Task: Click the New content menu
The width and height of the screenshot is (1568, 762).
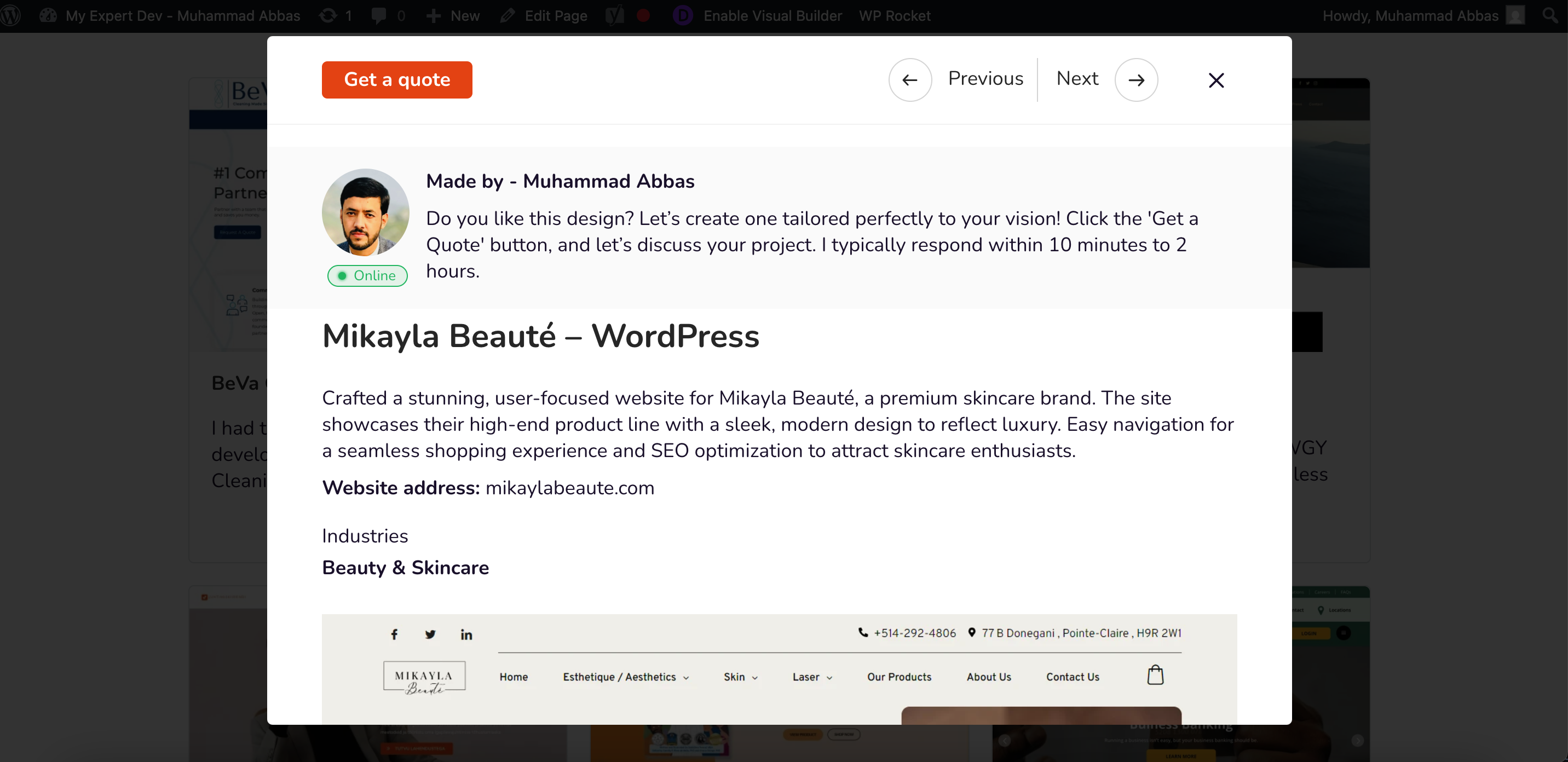Action: click(x=453, y=16)
